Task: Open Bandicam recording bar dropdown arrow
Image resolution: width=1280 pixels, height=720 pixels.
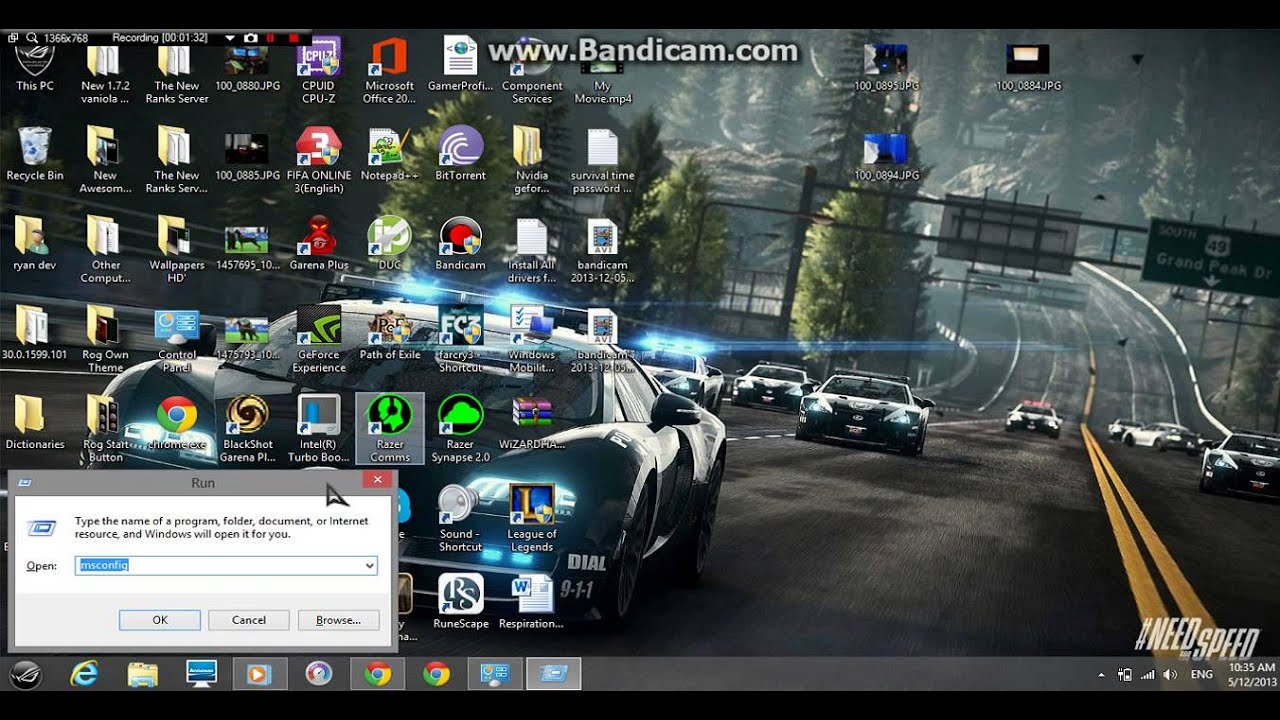Action: point(230,38)
